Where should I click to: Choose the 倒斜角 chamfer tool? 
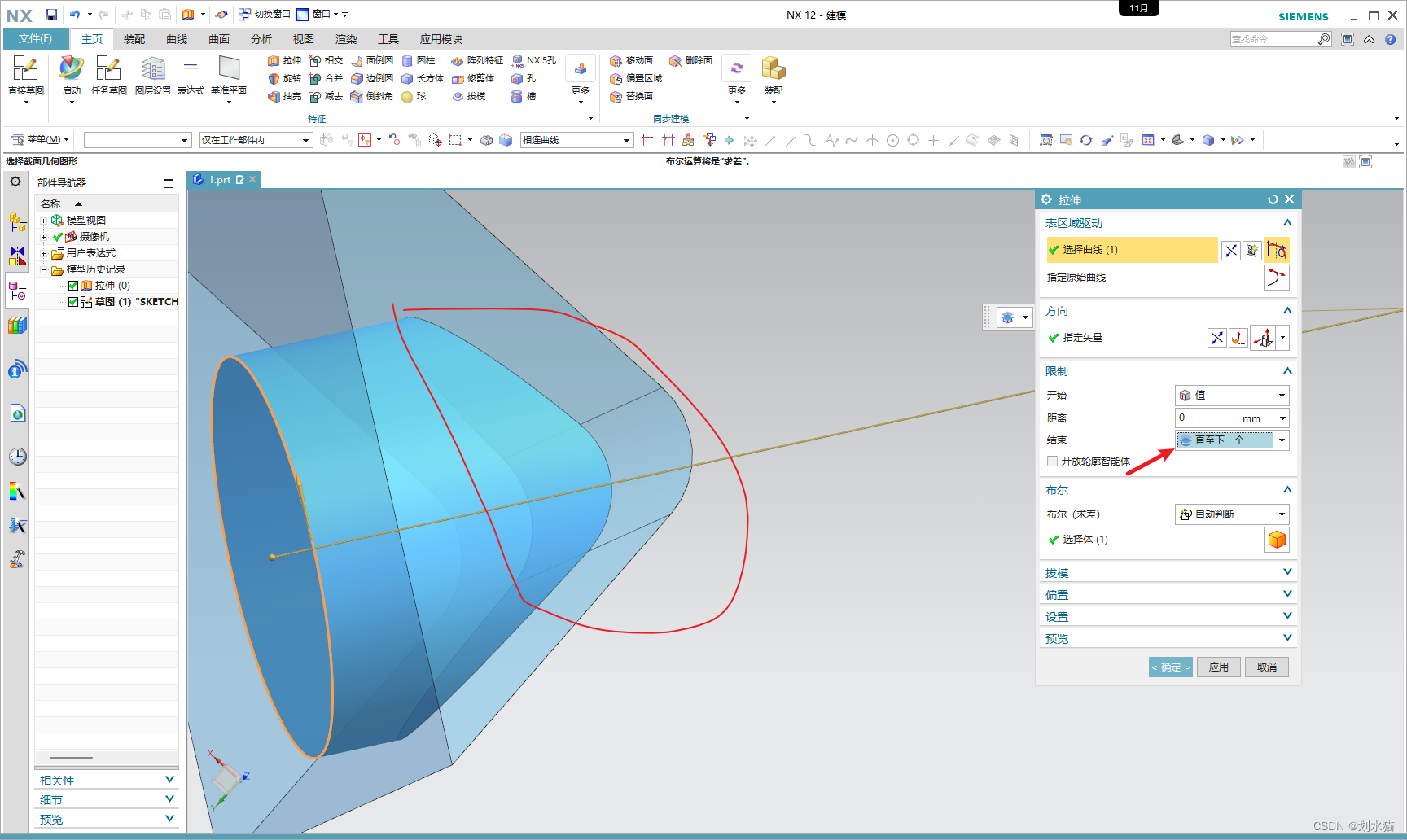pos(372,96)
